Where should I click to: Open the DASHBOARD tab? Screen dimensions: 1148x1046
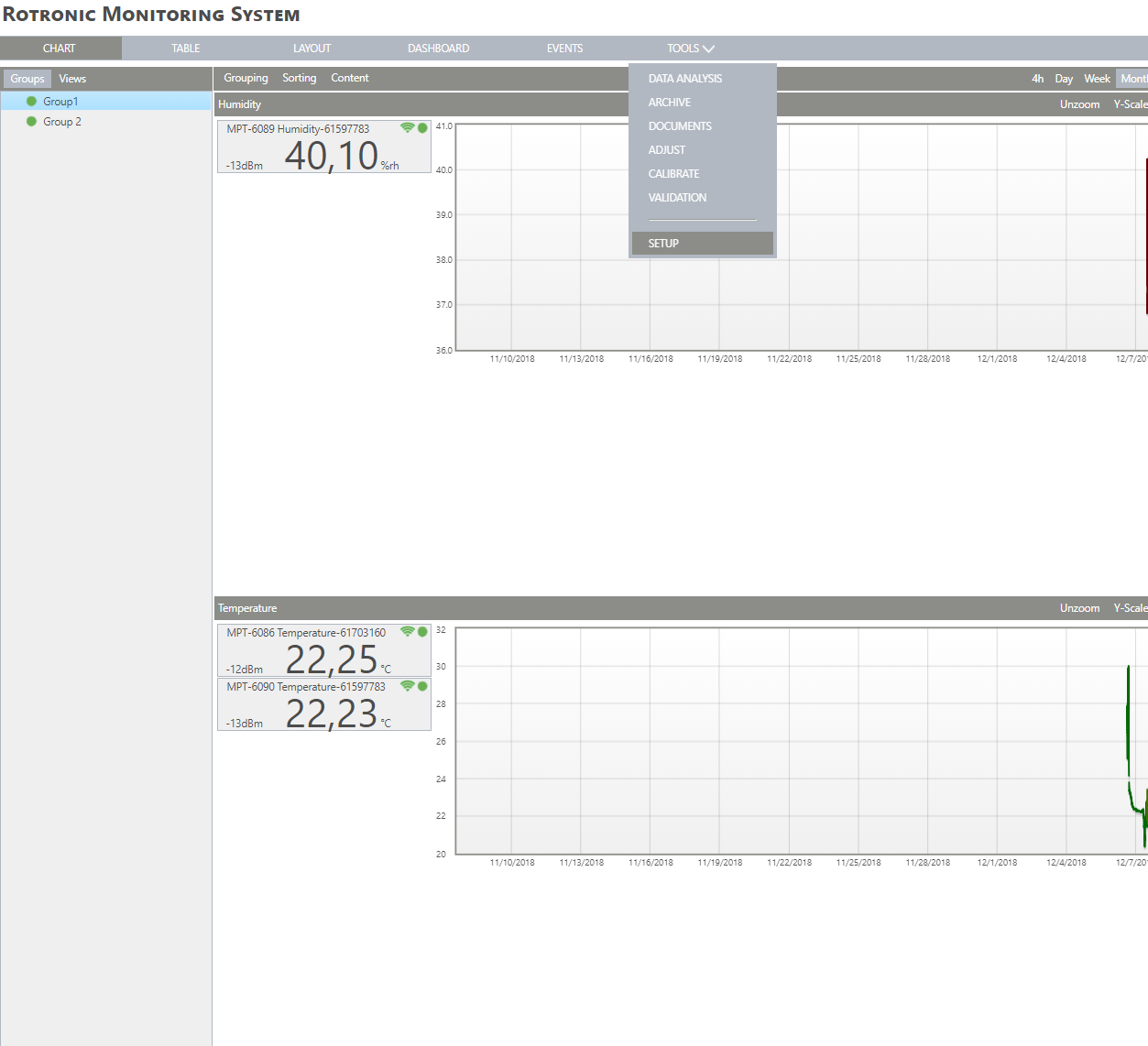[x=438, y=49]
